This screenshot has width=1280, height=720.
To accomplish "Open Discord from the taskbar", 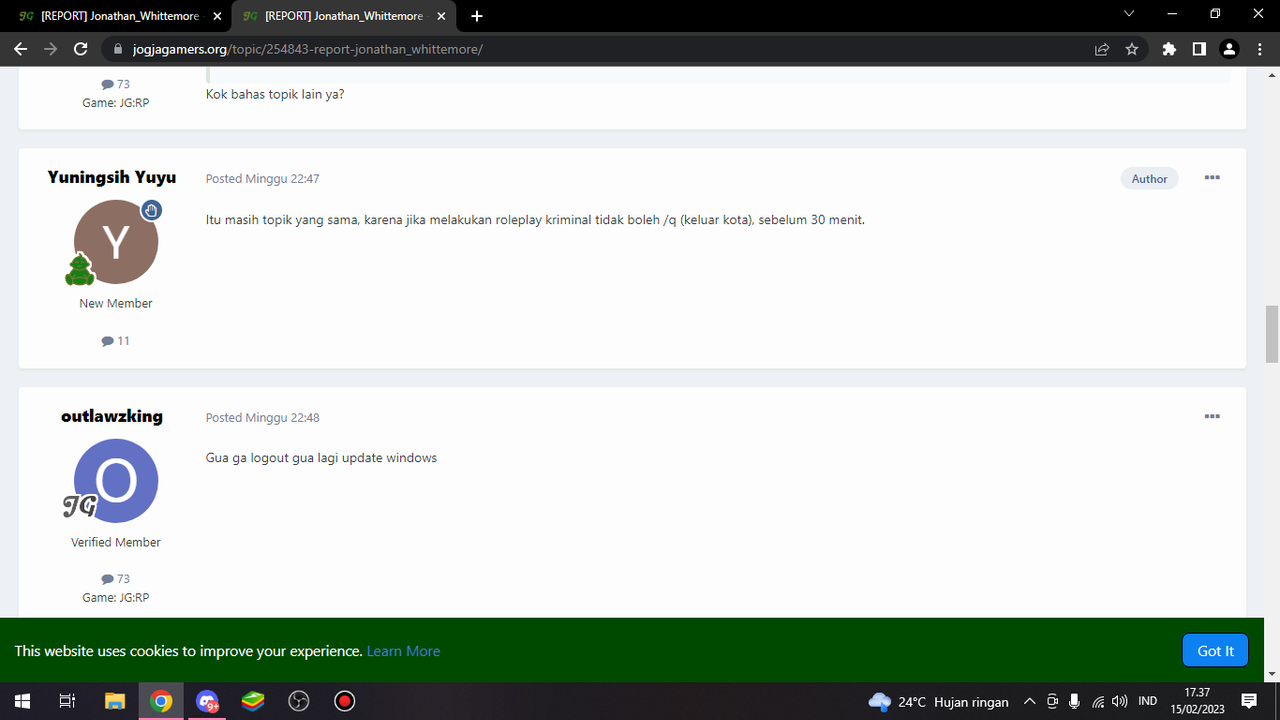I will (x=207, y=701).
